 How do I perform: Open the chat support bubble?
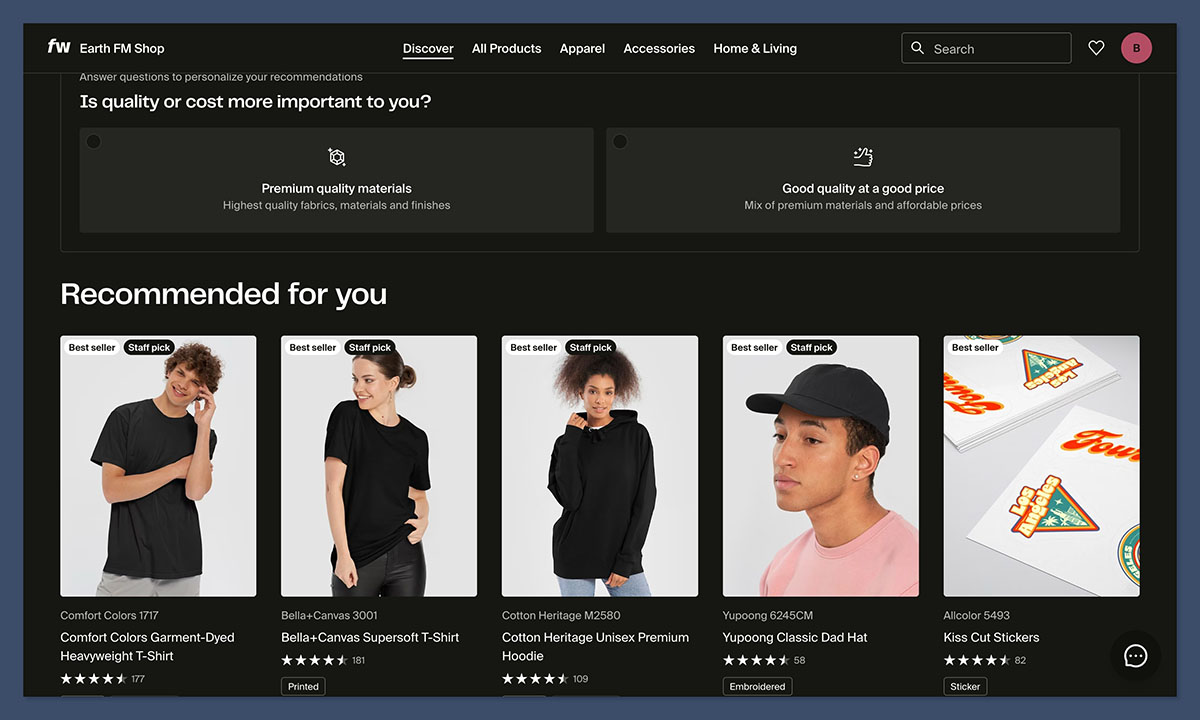(x=1135, y=656)
